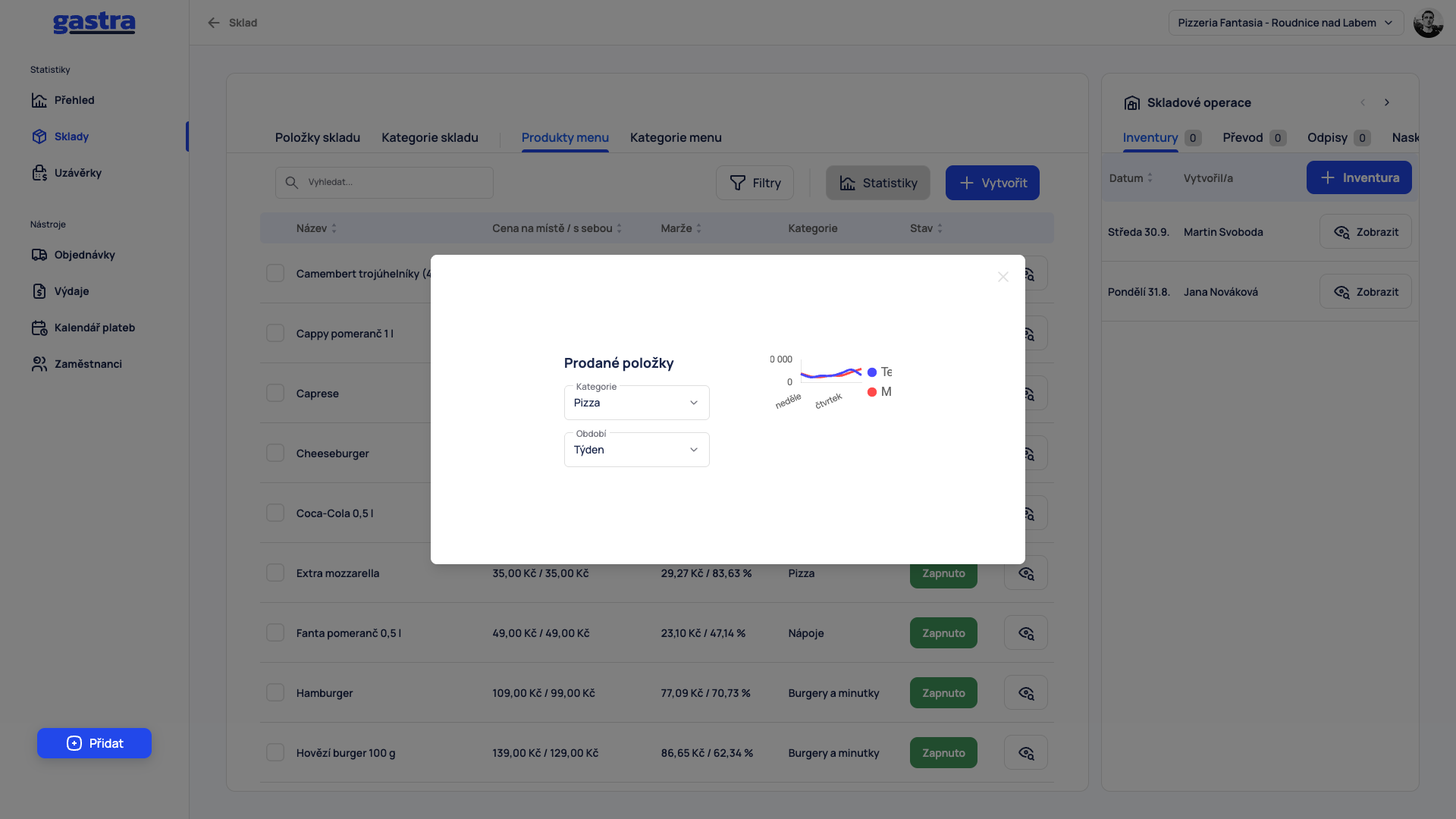
Task: Tick the Cheeseburger row checkbox
Action: [275, 453]
